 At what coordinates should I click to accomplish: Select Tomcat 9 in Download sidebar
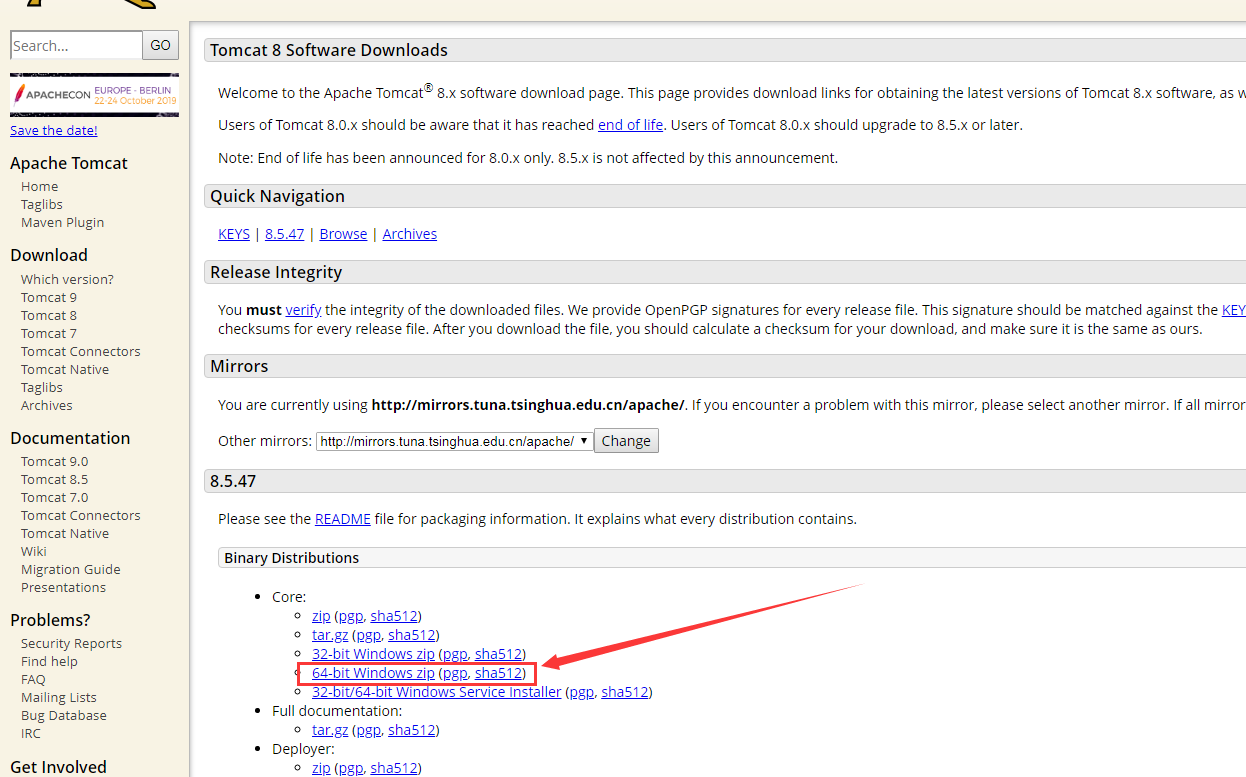(x=49, y=297)
